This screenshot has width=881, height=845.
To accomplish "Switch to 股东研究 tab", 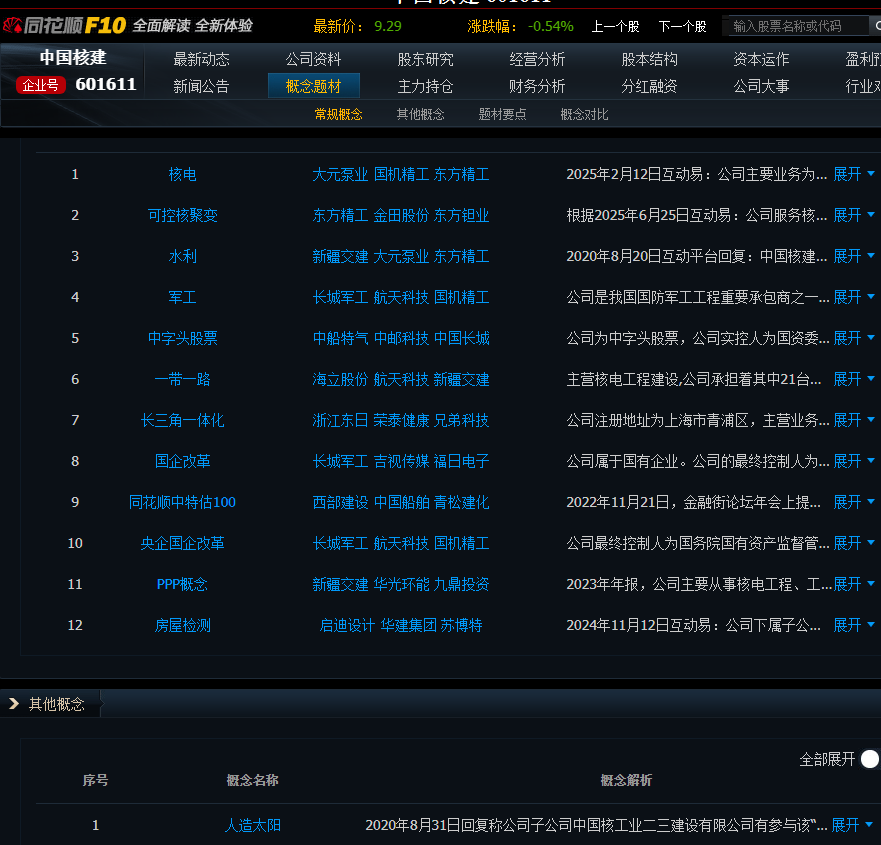I will [x=425, y=59].
